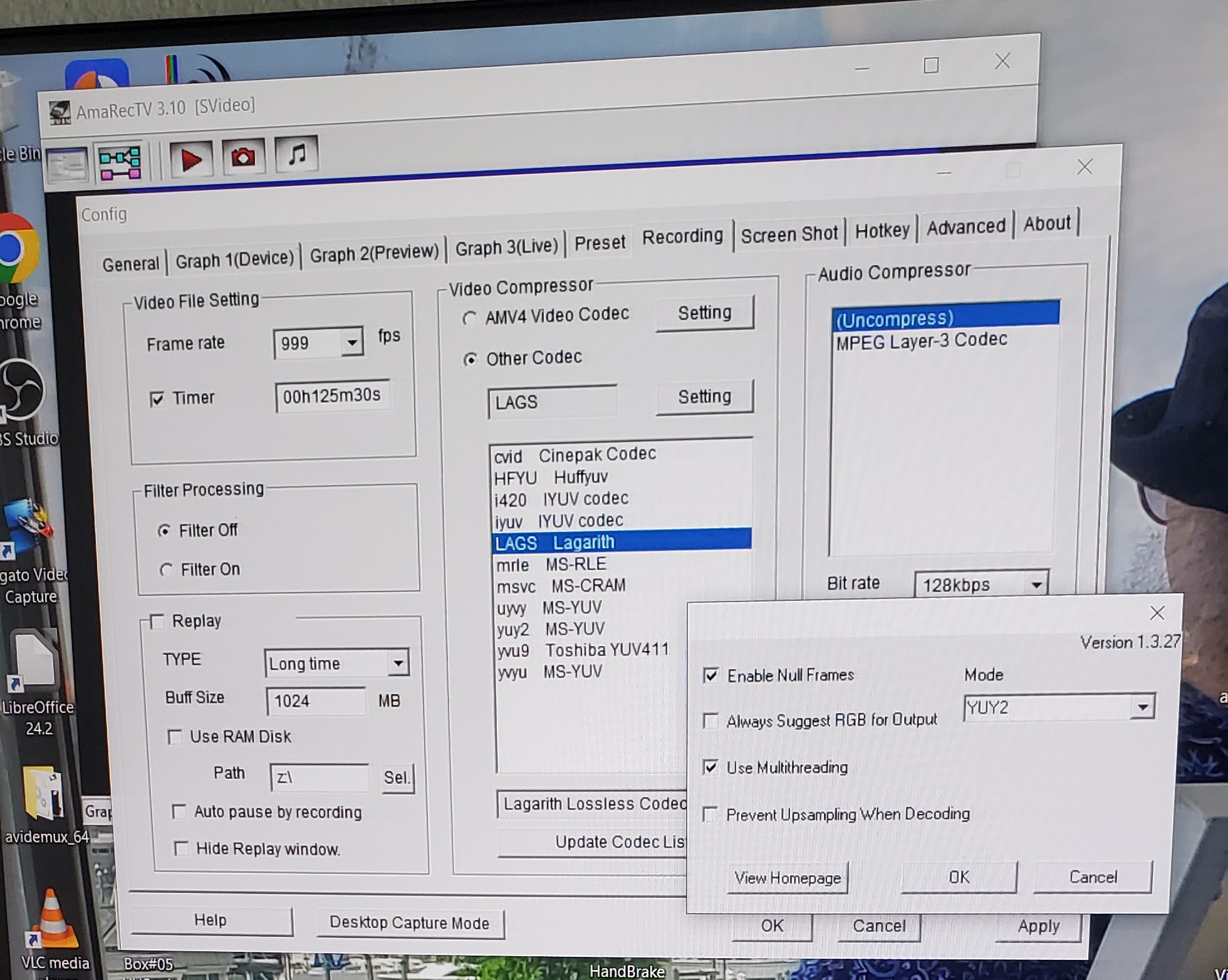
Task: Start recording with the red play icon
Action: point(191,160)
